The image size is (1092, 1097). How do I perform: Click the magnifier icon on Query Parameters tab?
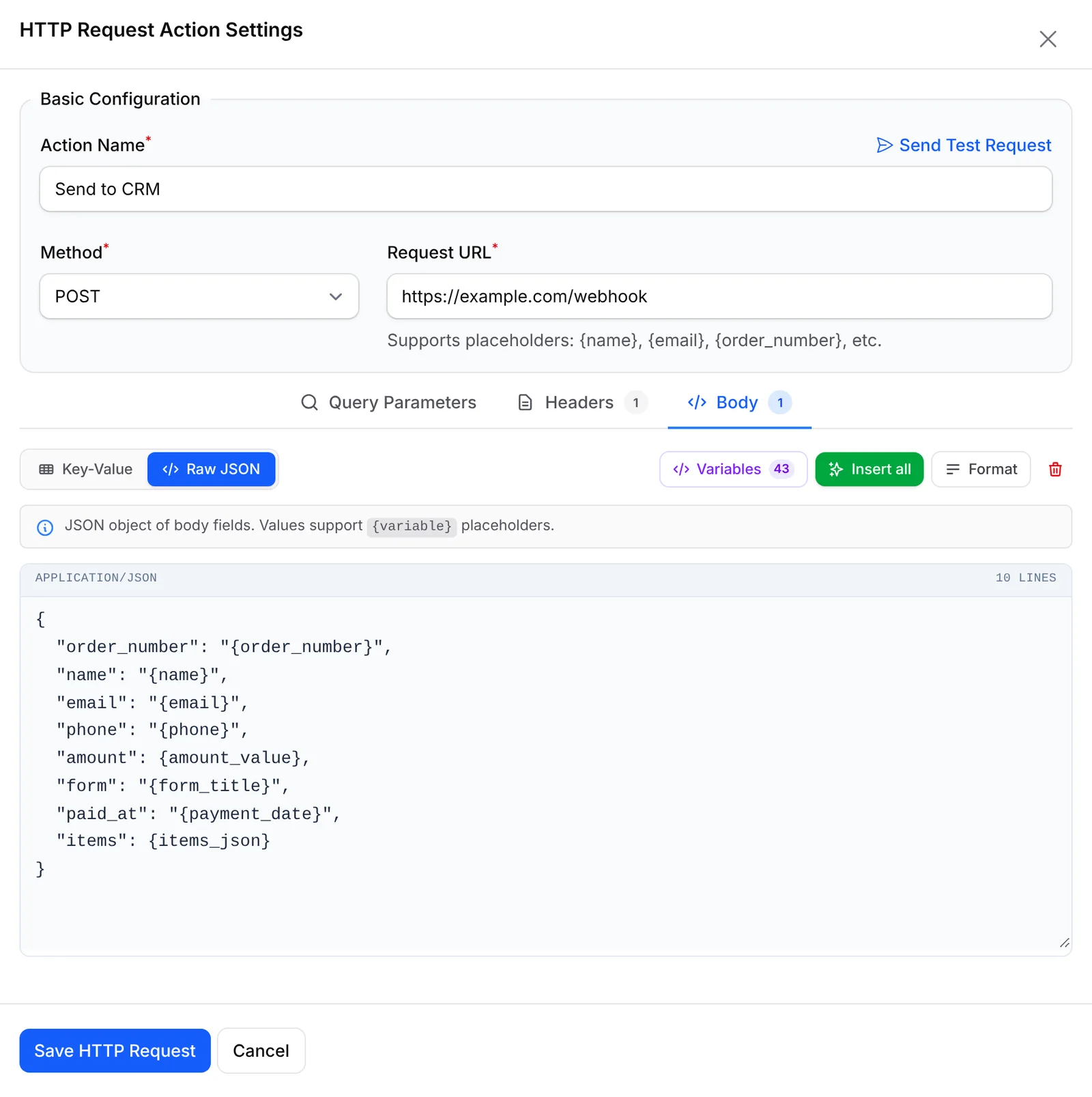coord(309,402)
